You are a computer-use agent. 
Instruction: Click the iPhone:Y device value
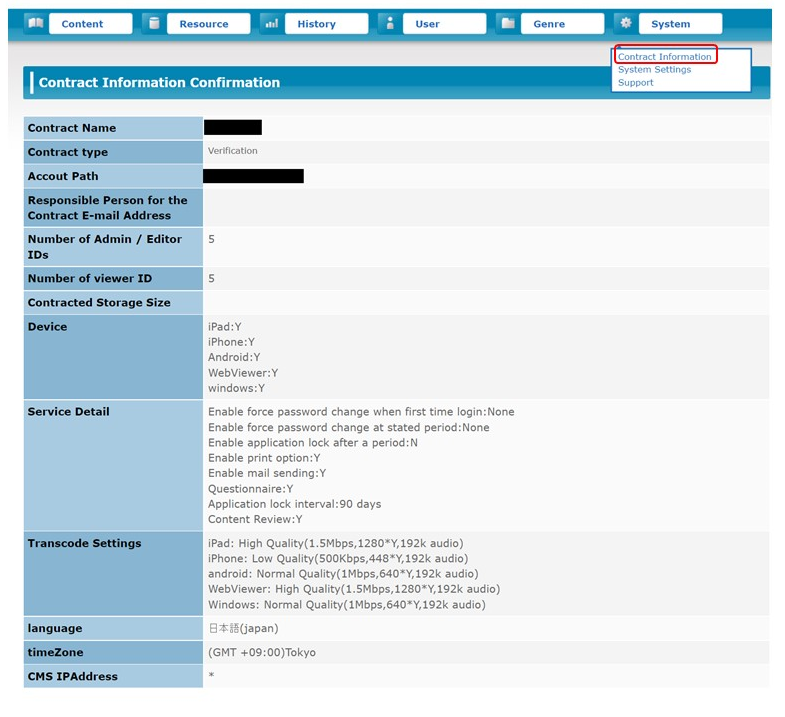click(231, 342)
